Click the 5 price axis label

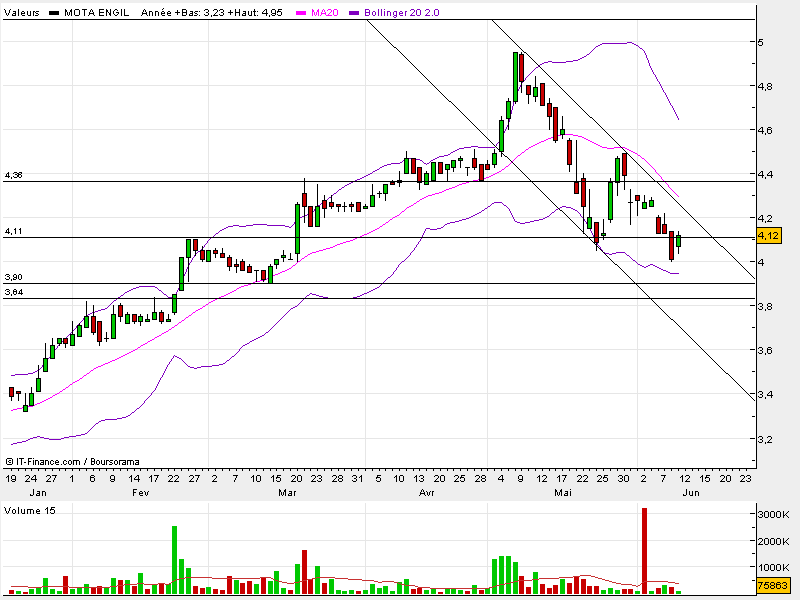coord(761,42)
